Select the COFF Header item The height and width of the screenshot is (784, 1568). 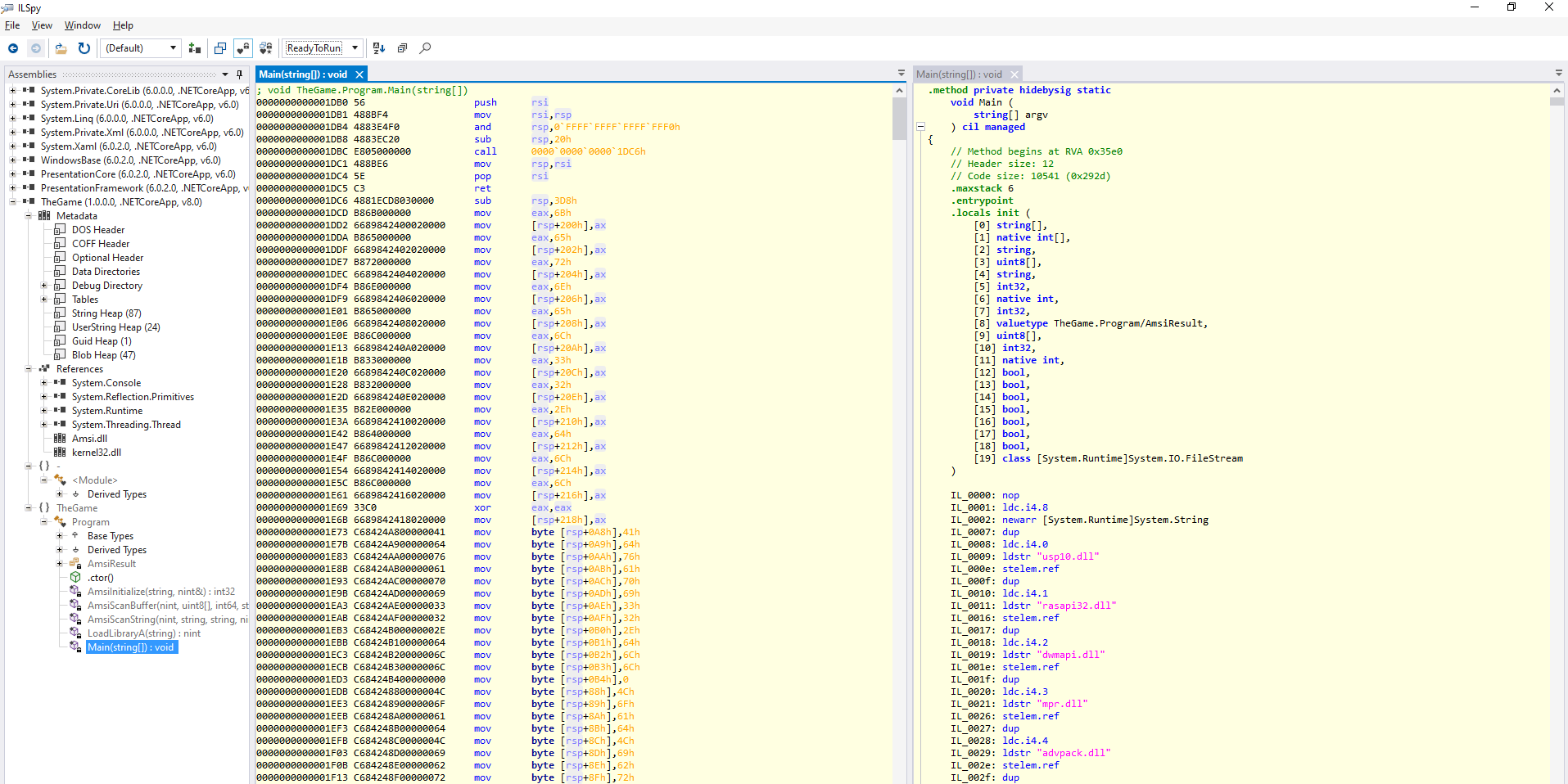pyautogui.click(x=101, y=244)
